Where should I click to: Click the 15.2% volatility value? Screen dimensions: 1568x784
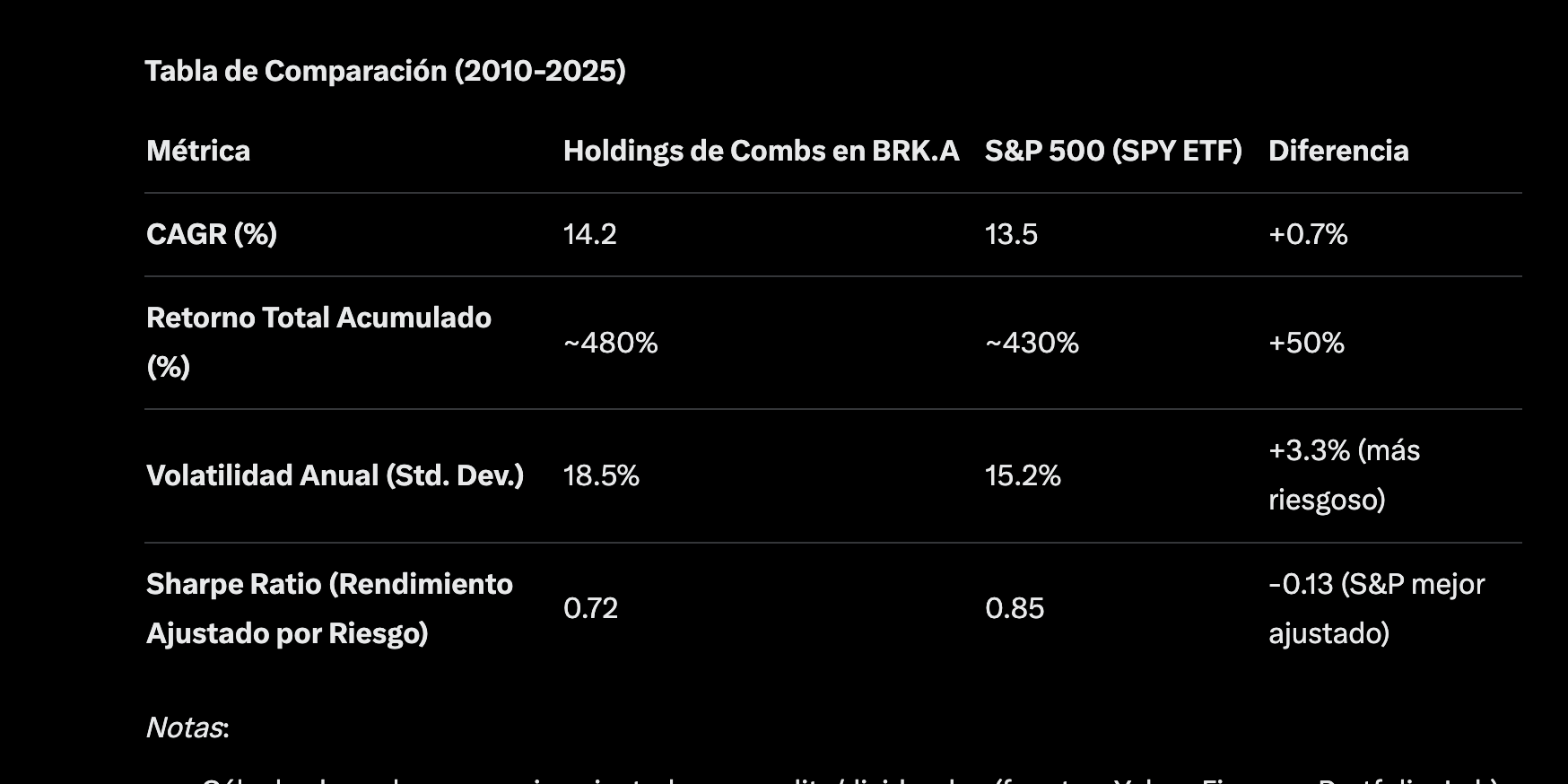pos(1023,475)
